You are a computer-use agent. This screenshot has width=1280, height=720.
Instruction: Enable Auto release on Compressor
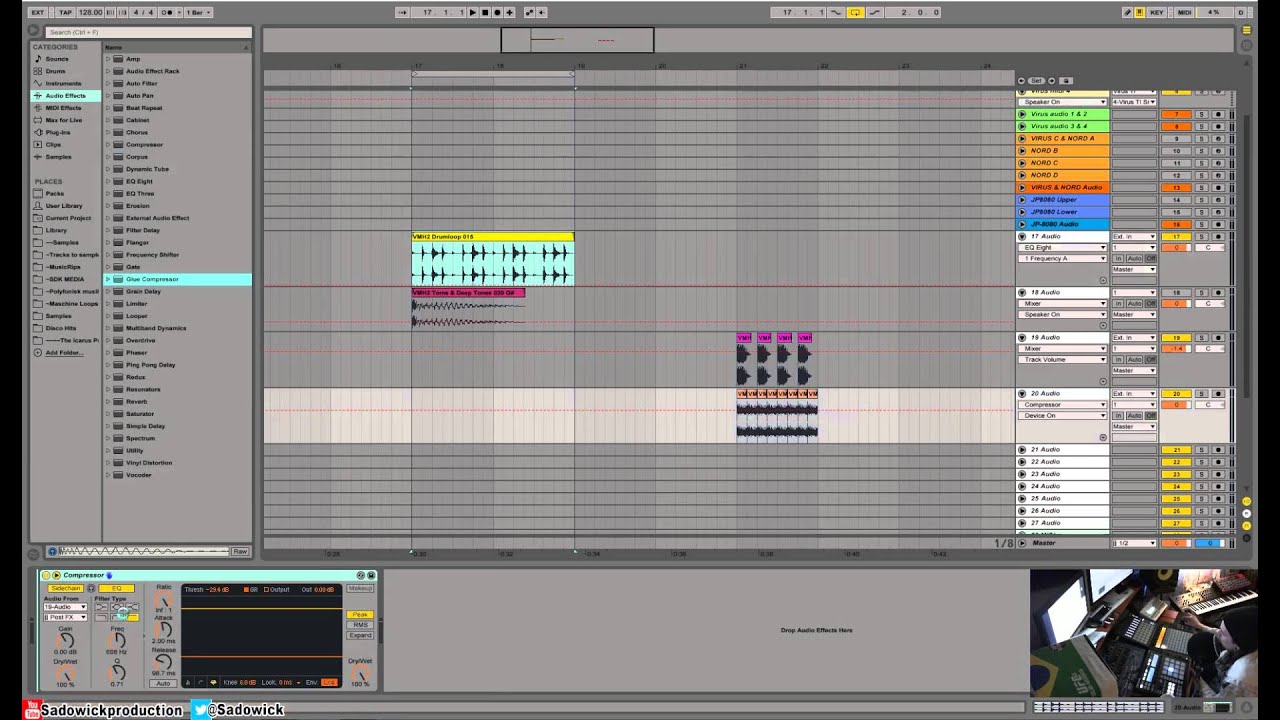pos(164,683)
